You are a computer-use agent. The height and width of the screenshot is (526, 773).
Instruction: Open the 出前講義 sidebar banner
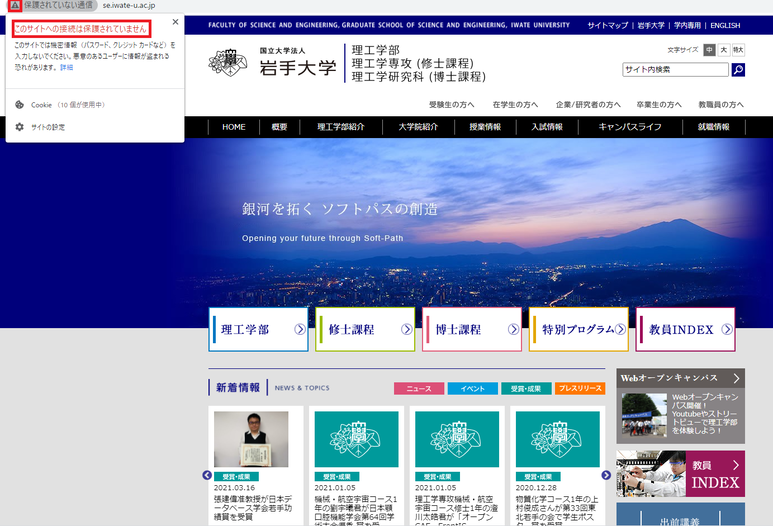680,515
